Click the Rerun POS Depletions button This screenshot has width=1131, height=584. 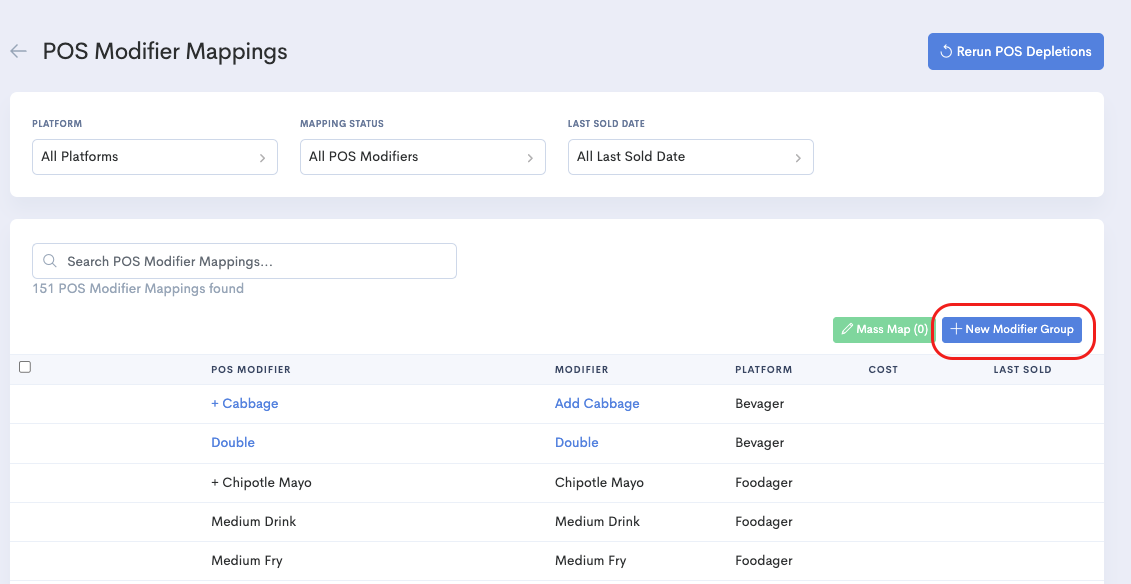[x=1015, y=50]
